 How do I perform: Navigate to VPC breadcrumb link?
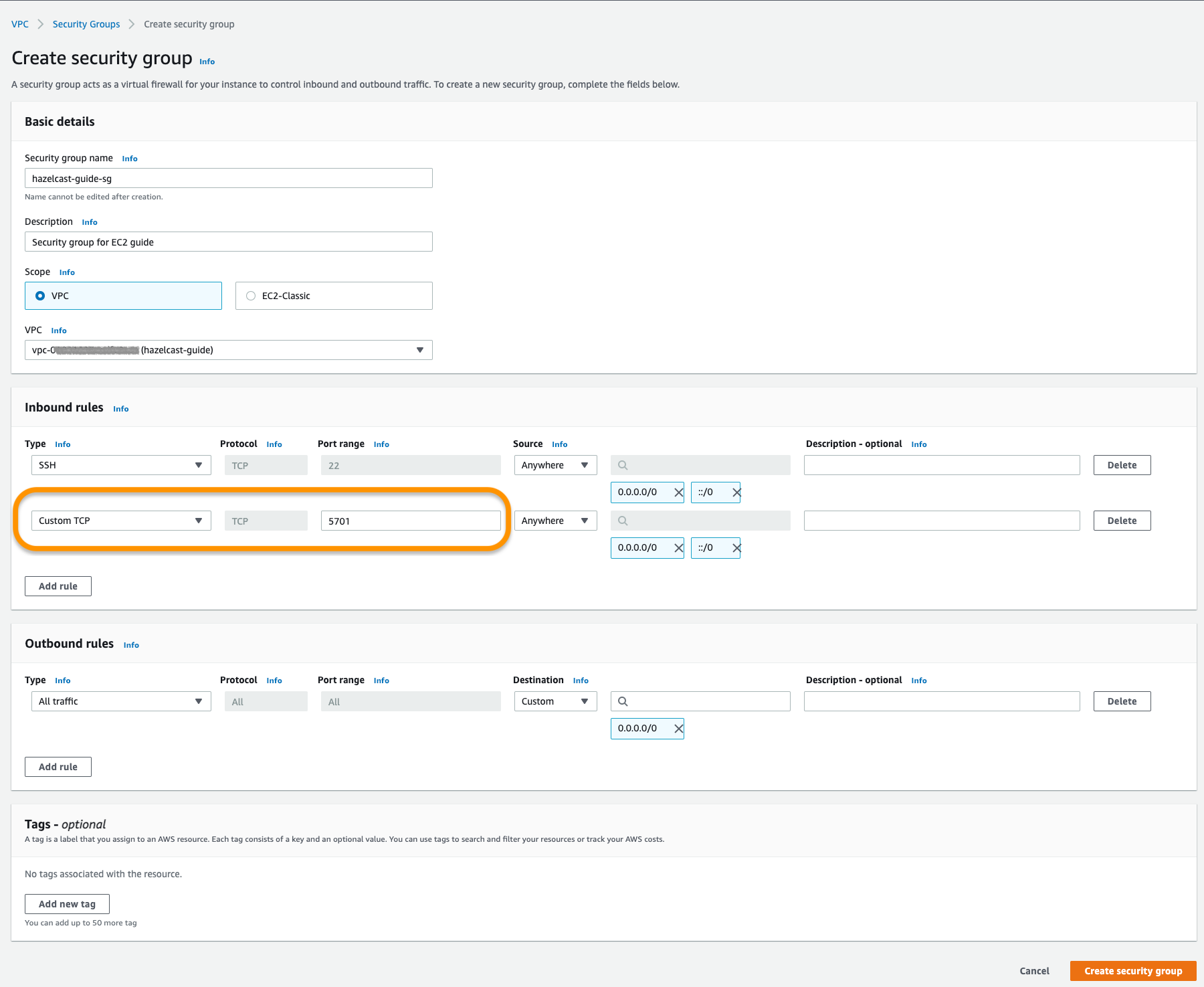point(20,24)
